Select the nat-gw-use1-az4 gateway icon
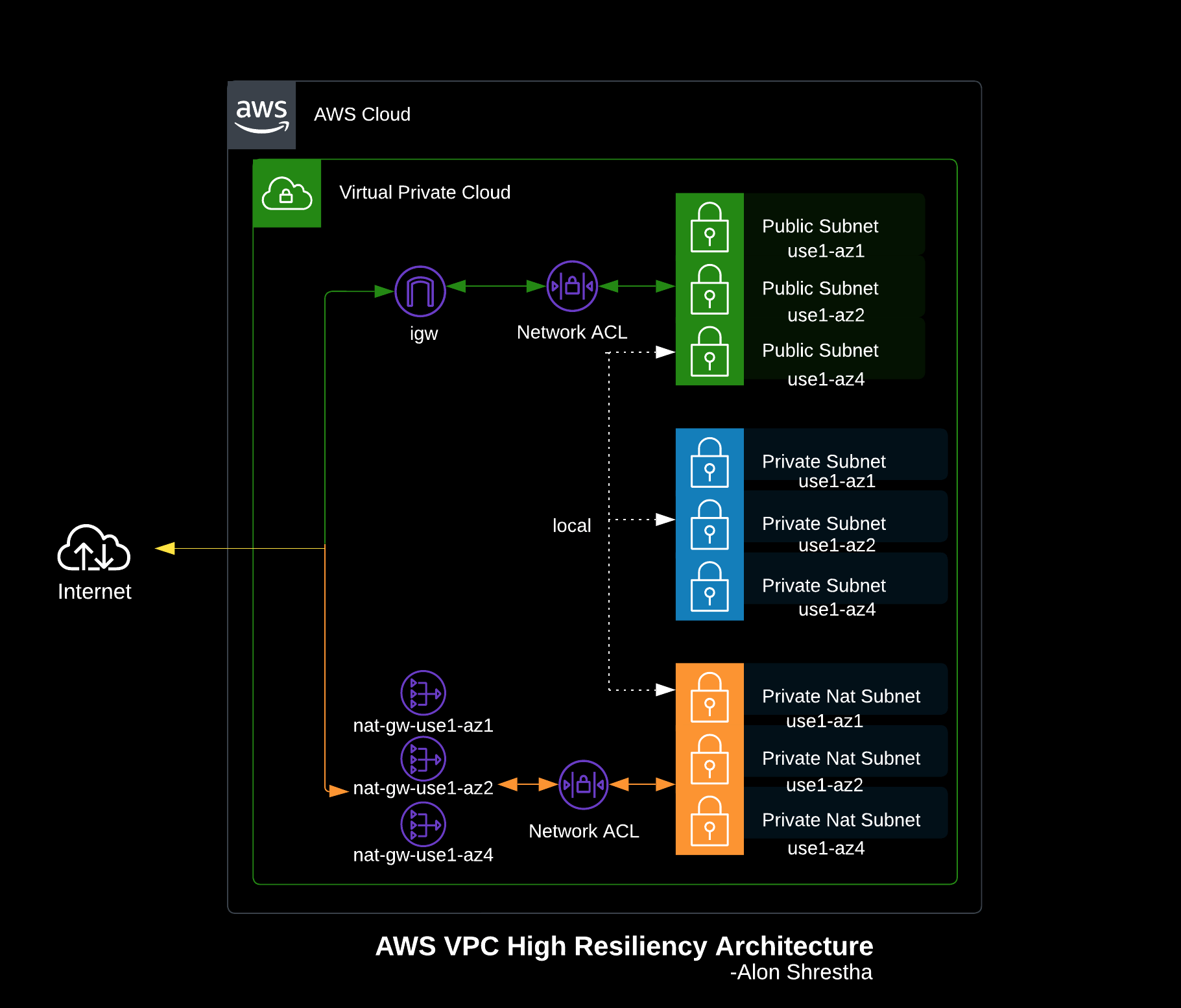Image resolution: width=1181 pixels, height=1008 pixels. 423,824
